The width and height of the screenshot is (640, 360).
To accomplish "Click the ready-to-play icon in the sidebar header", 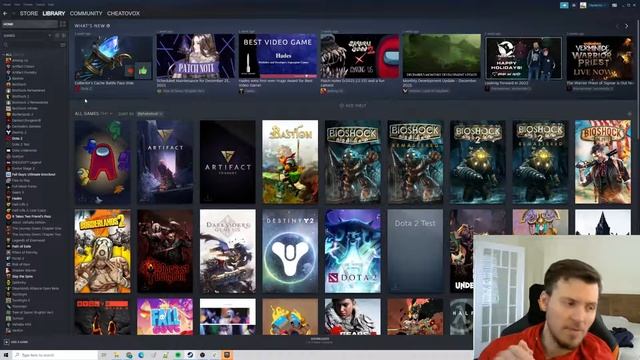I will pos(63,36).
